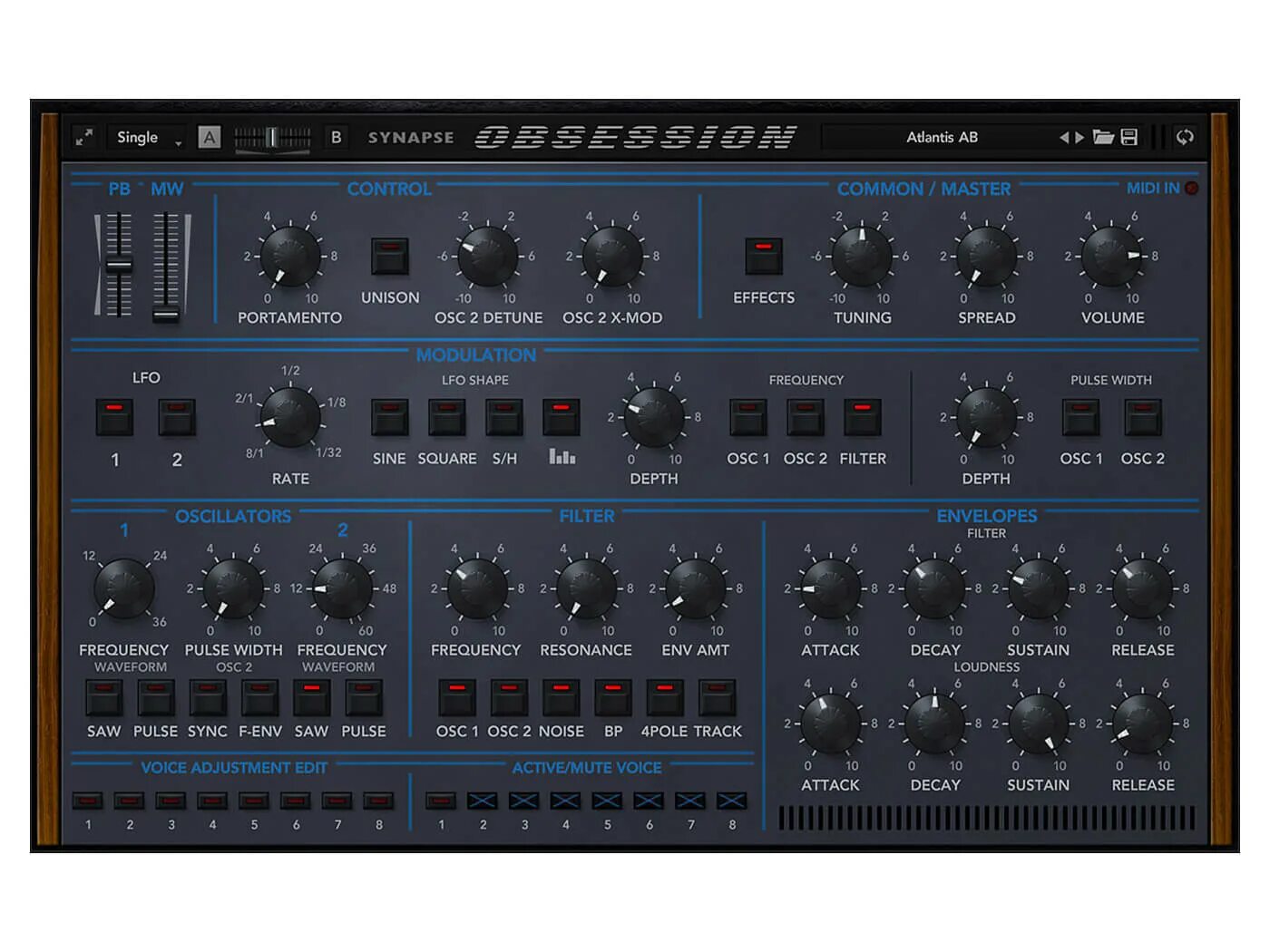Click the filter envelope Attack knob
Image resolution: width=1270 pixels, height=952 pixels.
point(830,588)
